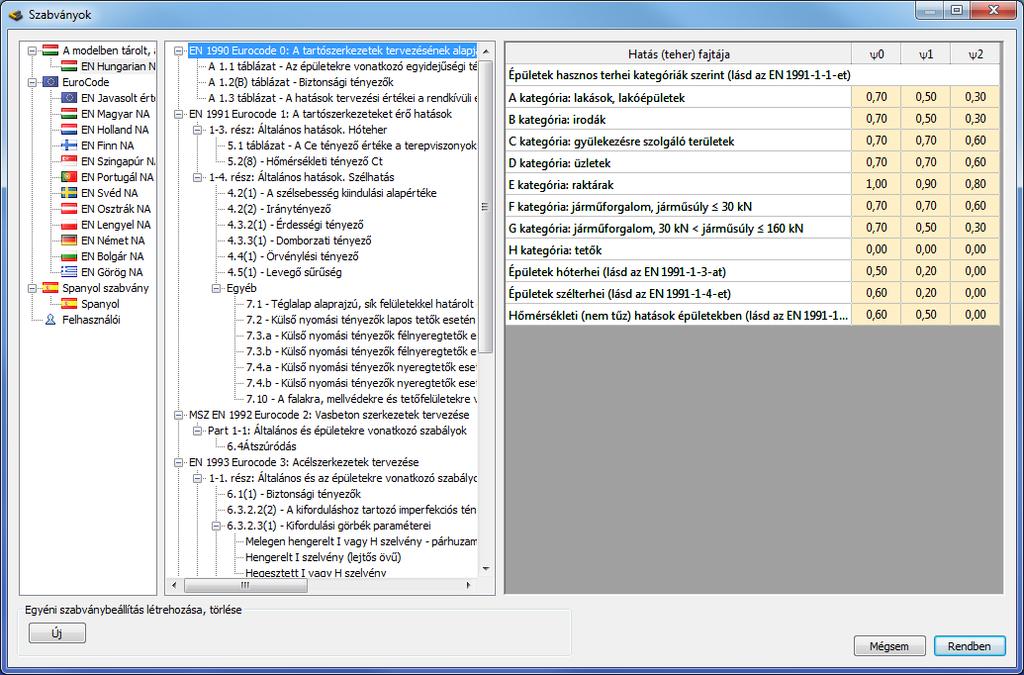This screenshot has width=1024, height=675.
Task: Click the row label B kategória: irodák
Action: click(679, 119)
